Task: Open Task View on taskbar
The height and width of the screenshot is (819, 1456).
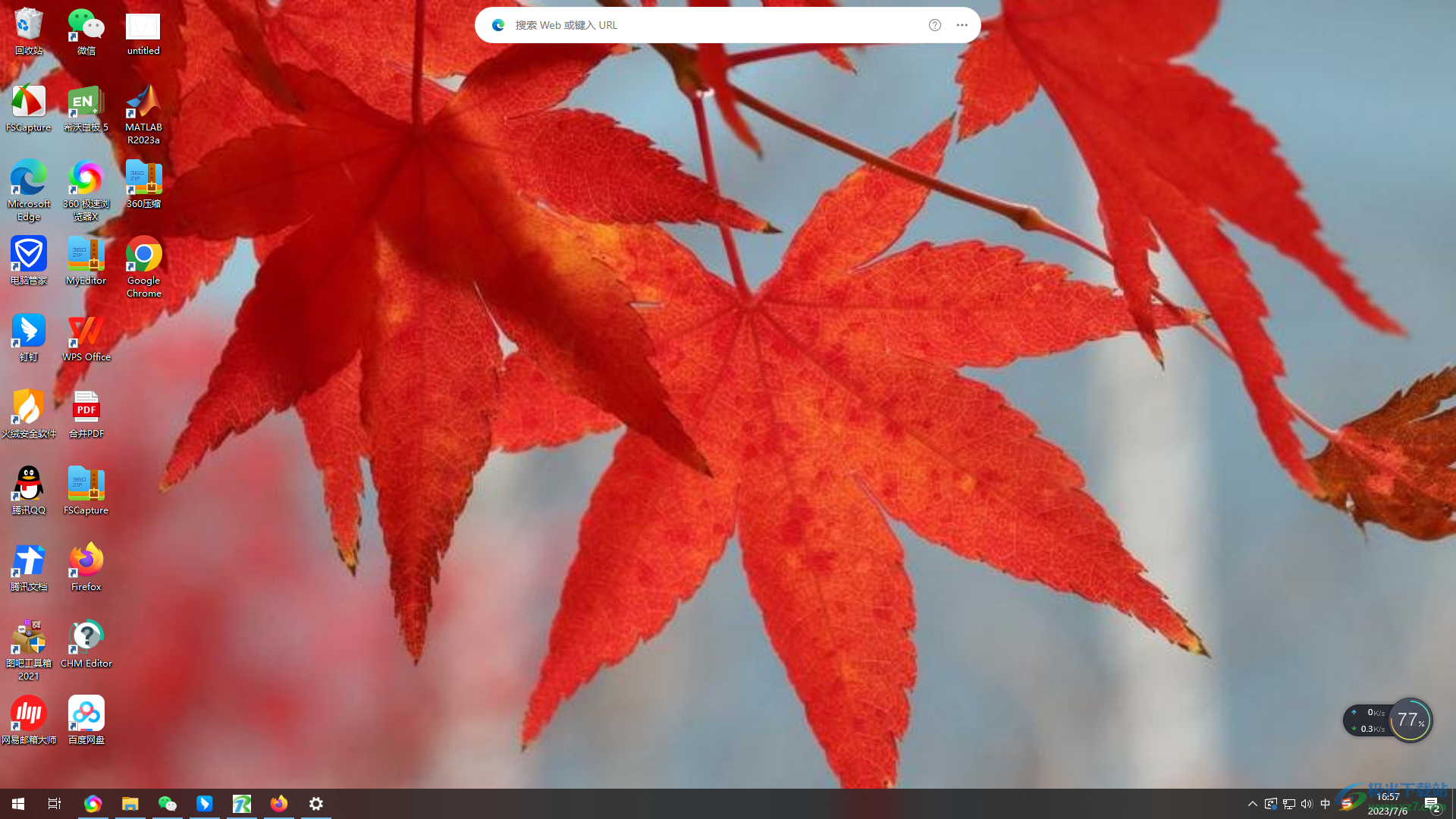Action: coord(55,803)
